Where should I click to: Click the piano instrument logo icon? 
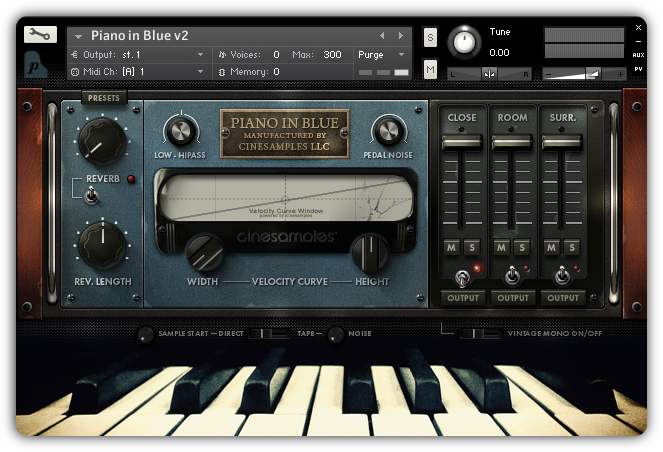click(36, 65)
